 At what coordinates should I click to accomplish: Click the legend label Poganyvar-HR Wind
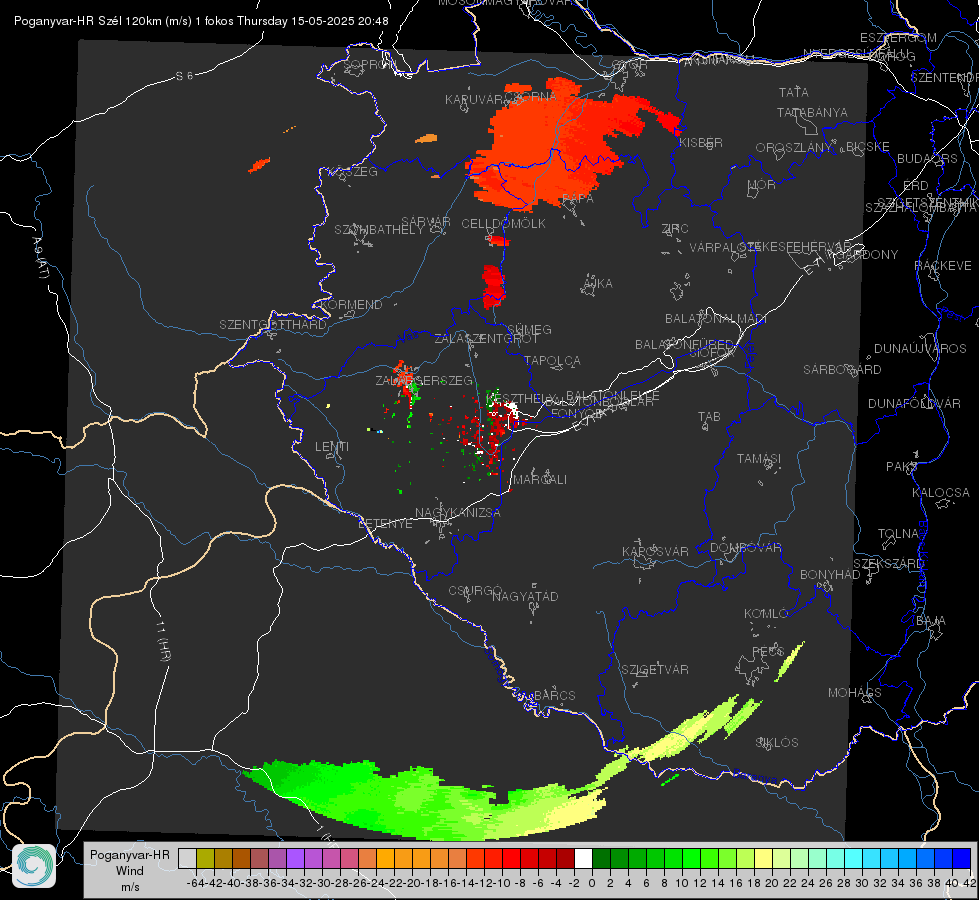(x=129, y=863)
